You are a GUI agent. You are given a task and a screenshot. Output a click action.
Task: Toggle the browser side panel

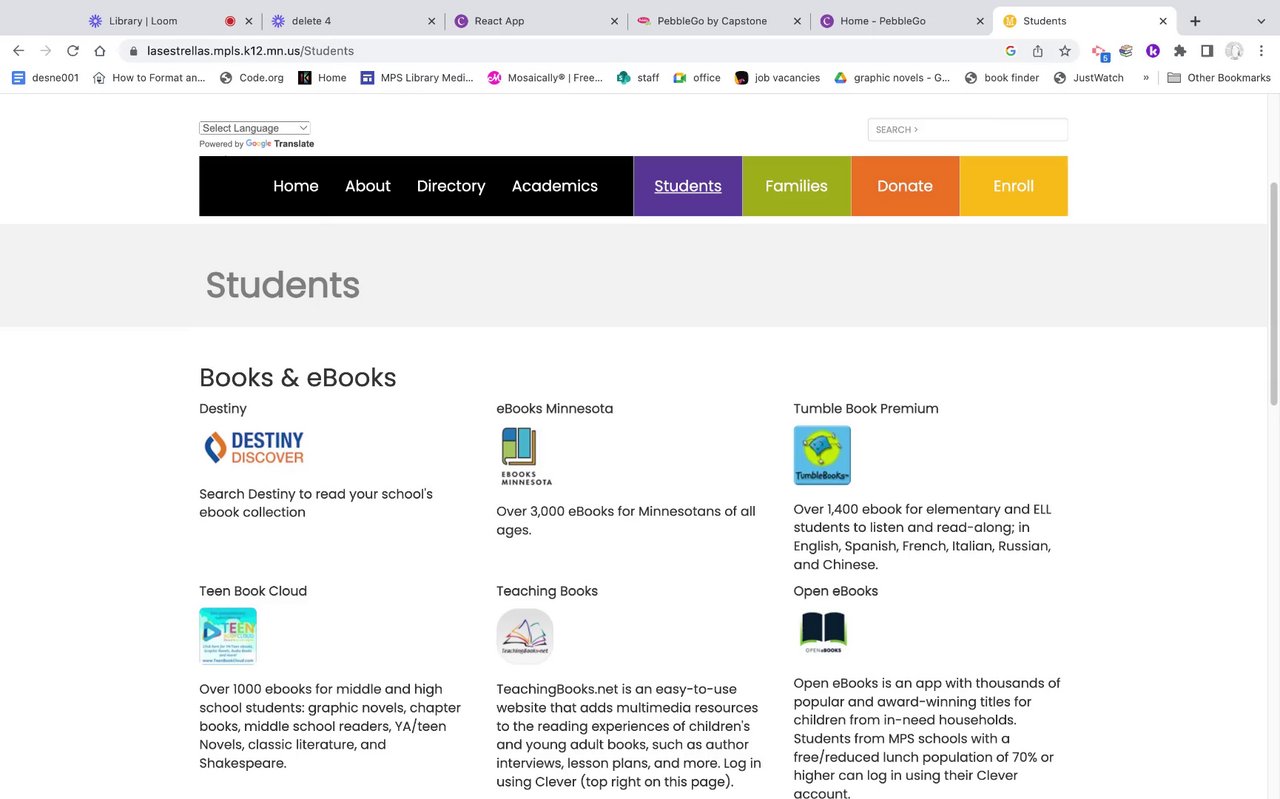(1207, 51)
